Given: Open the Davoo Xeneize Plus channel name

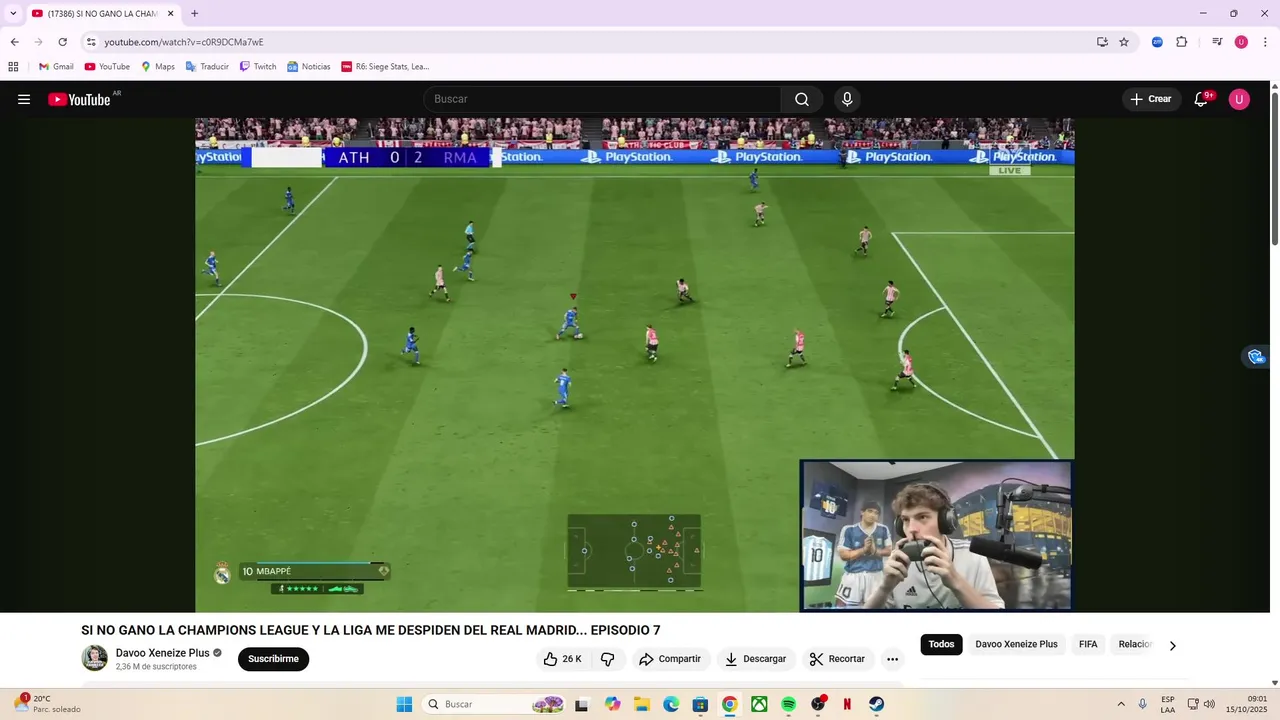Looking at the screenshot, I should point(162,653).
